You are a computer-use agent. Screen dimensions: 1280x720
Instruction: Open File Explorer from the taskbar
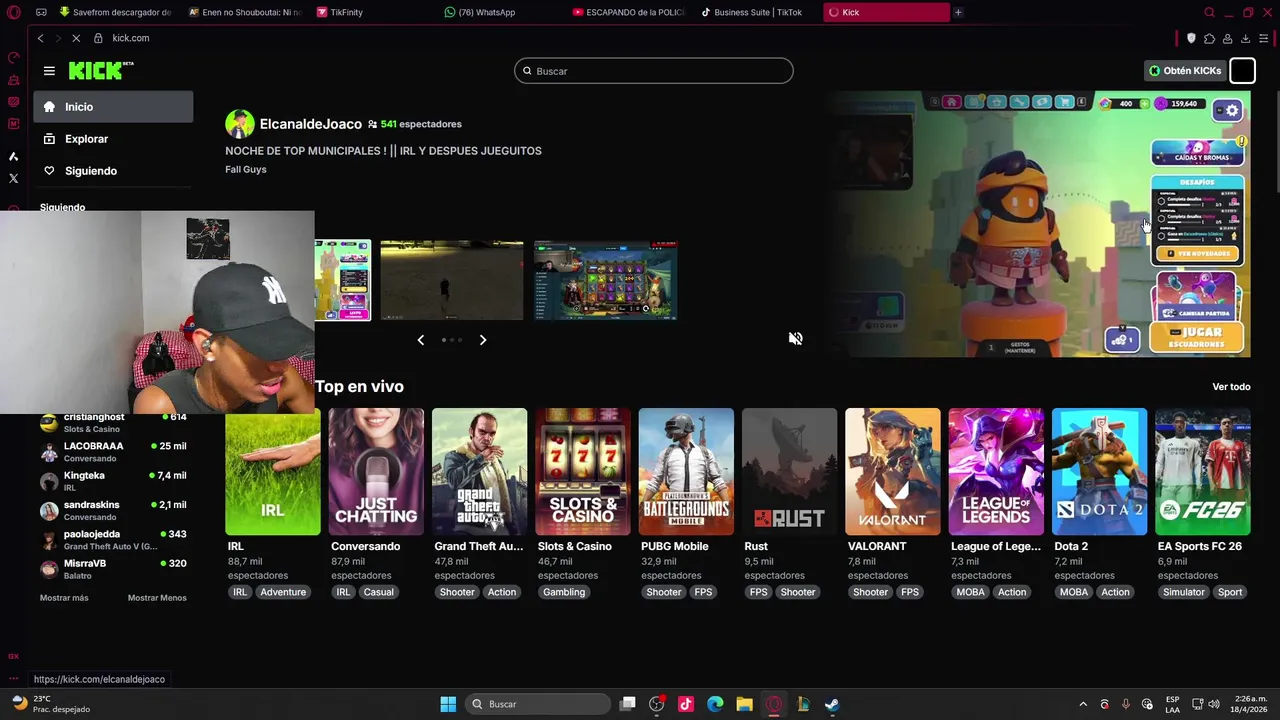744,704
